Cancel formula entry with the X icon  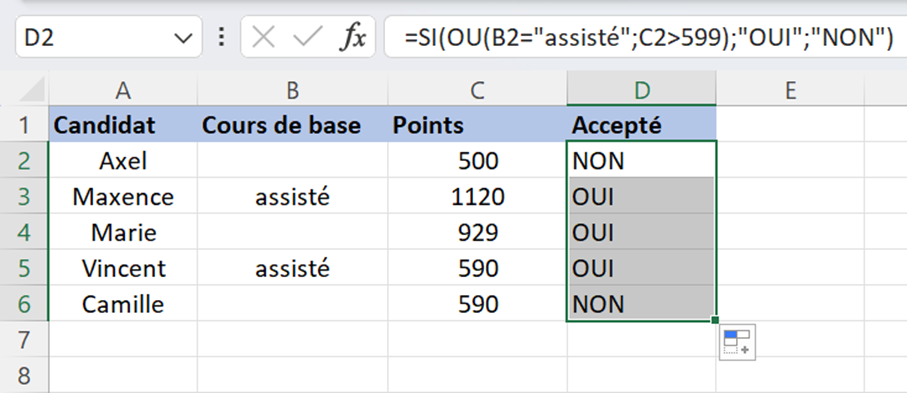click(x=264, y=38)
